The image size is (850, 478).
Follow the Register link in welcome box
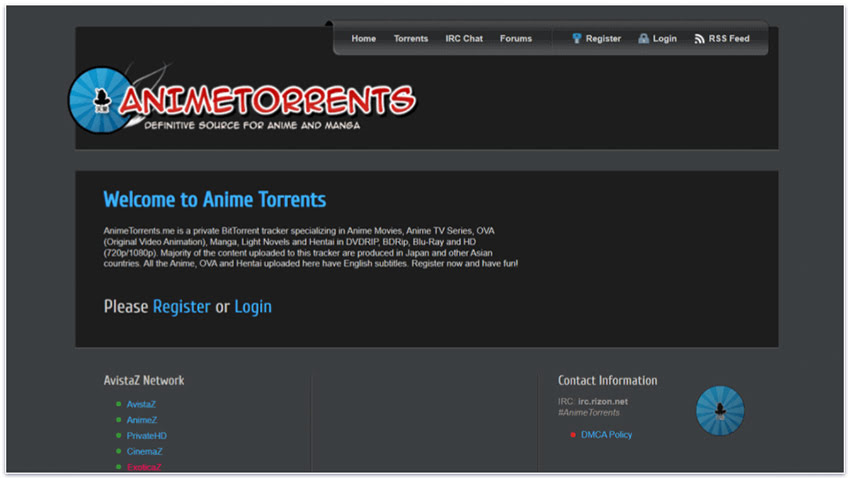click(x=182, y=307)
